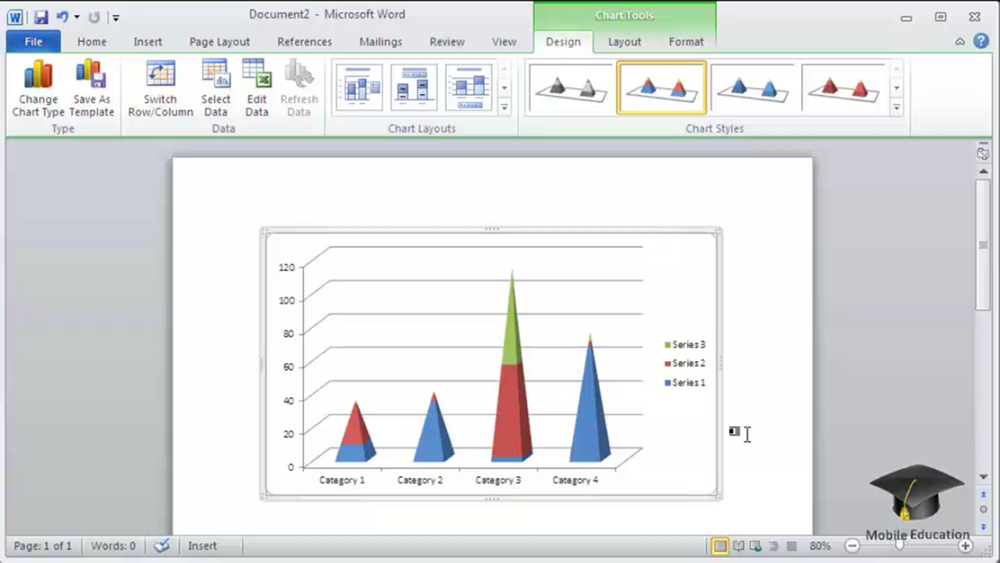Click Insert mode indicator in status bar
The image size is (1000, 563).
point(202,546)
